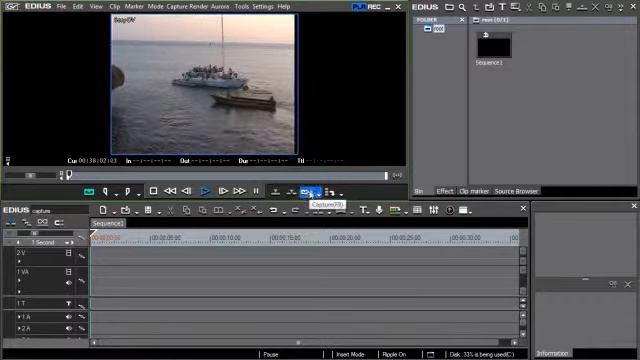Screen dimensions: 640x360
Task: Click the Open Project icon in timeline toolbar
Action: tap(125, 210)
